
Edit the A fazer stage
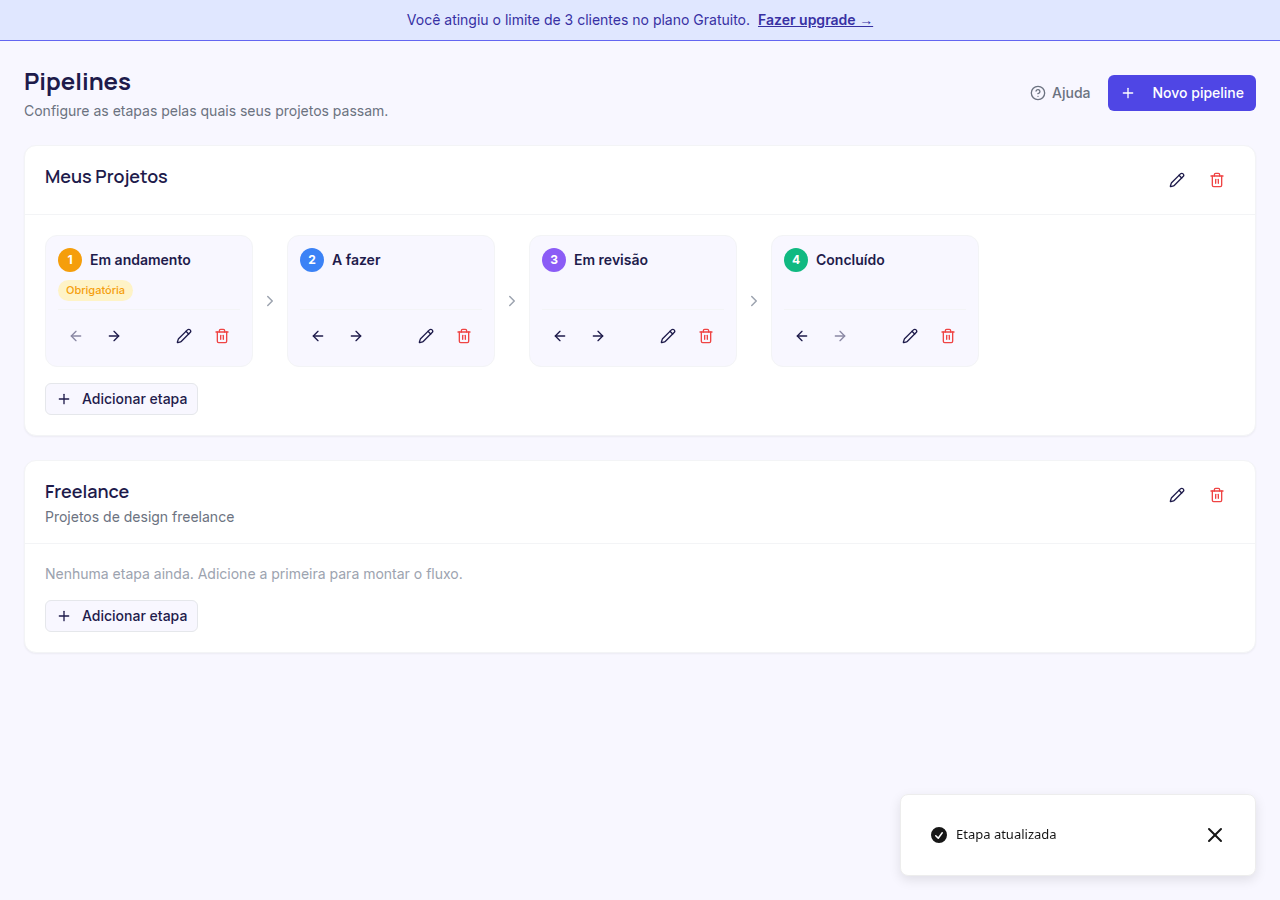coord(426,336)
